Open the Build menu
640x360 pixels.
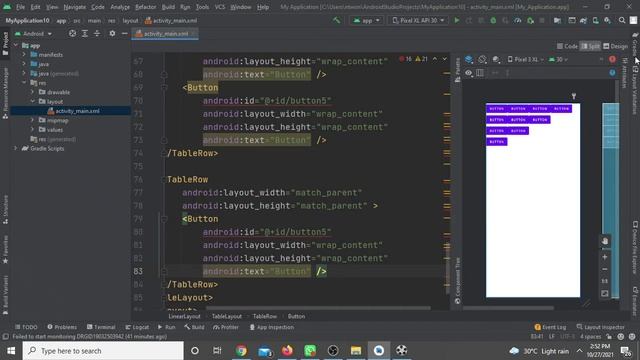(168, 7)
